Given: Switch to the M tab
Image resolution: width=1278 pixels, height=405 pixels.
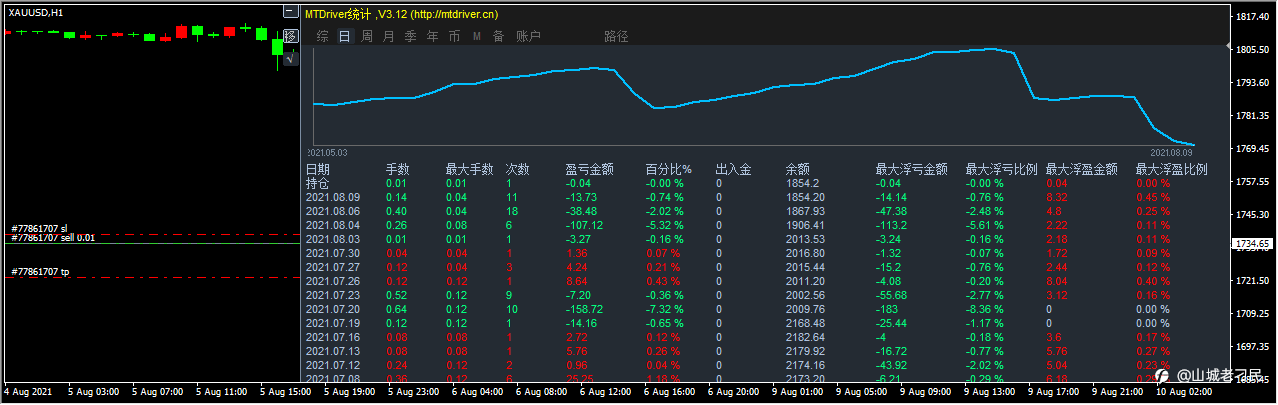Looking at the screenshot, I should click(x=476, y=36).
